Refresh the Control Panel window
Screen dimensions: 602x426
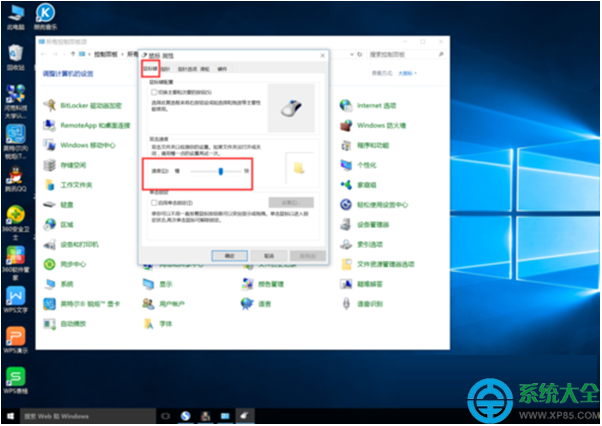click(x=360, y=54)
